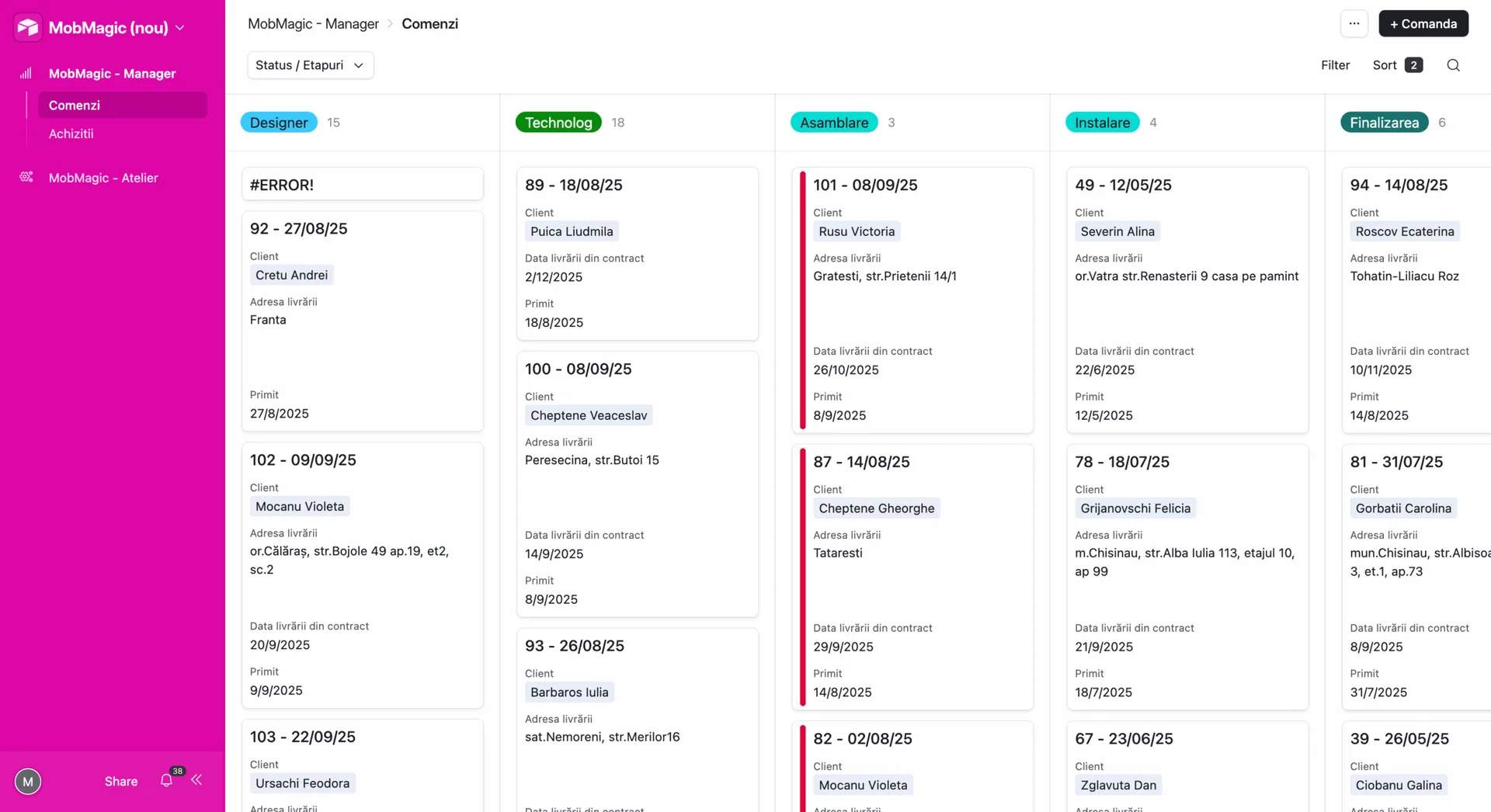Open the MobMagic - Atelier interface

[103, 178]
